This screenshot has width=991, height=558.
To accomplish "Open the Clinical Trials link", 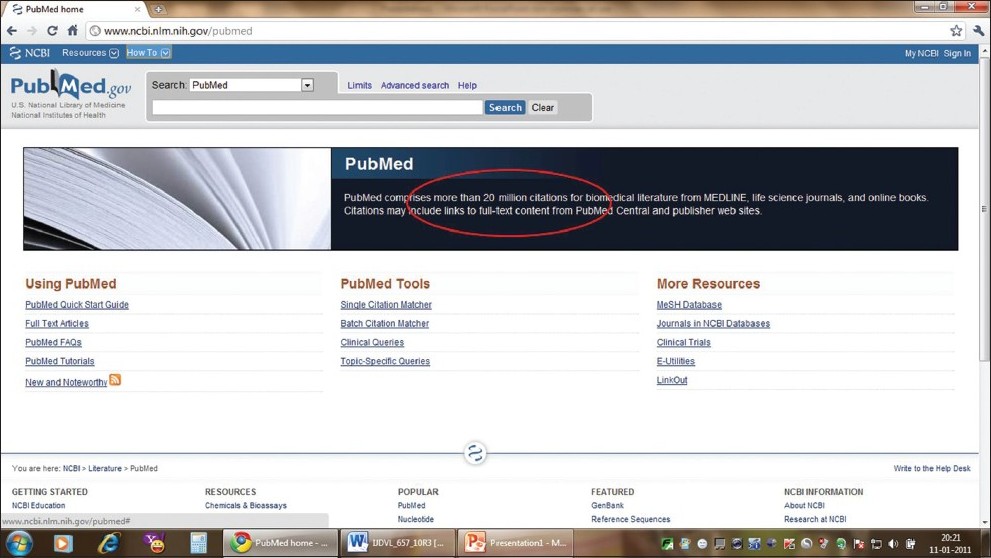I will click(683, 343).
